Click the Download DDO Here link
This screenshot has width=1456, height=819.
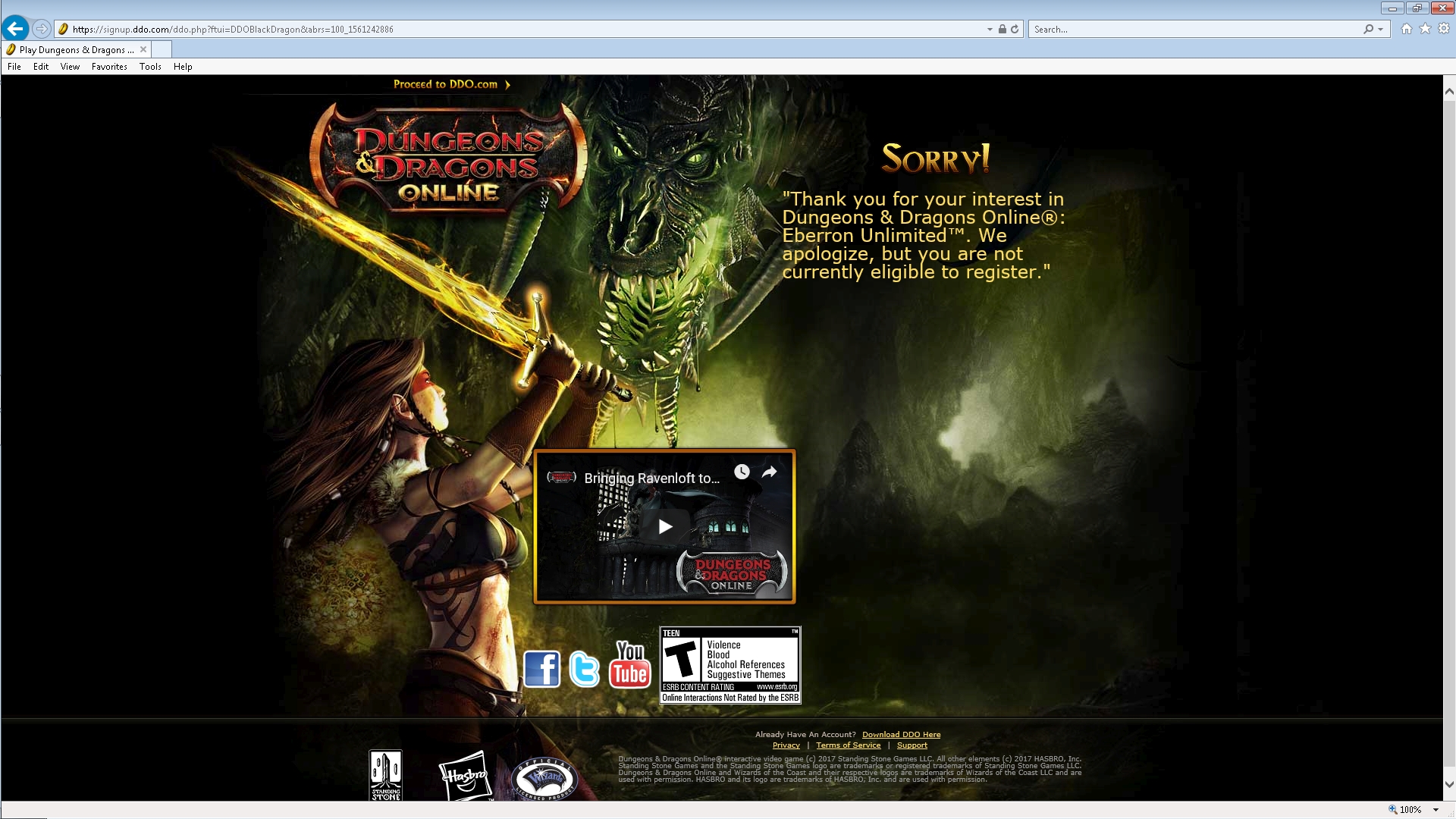[x=901, y=735]
